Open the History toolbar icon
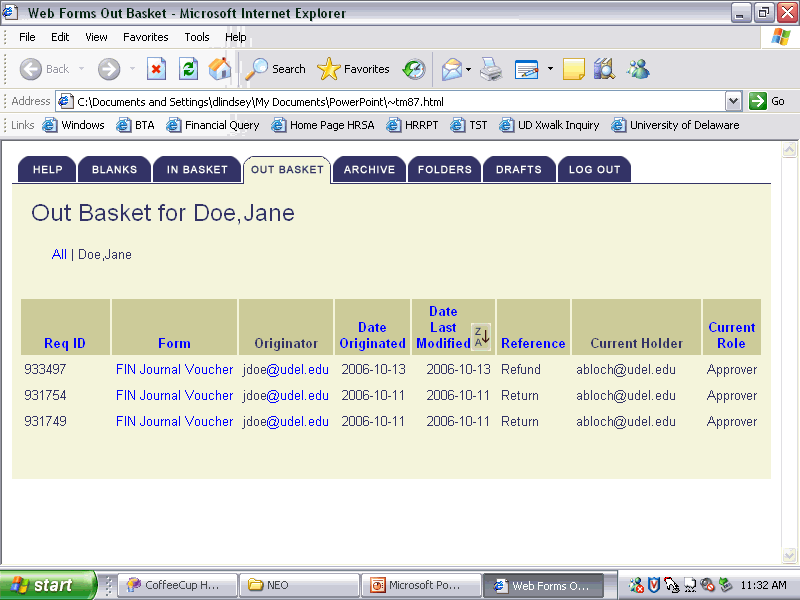Viewport: 800px width, 600px height. [x=414, y=69]
